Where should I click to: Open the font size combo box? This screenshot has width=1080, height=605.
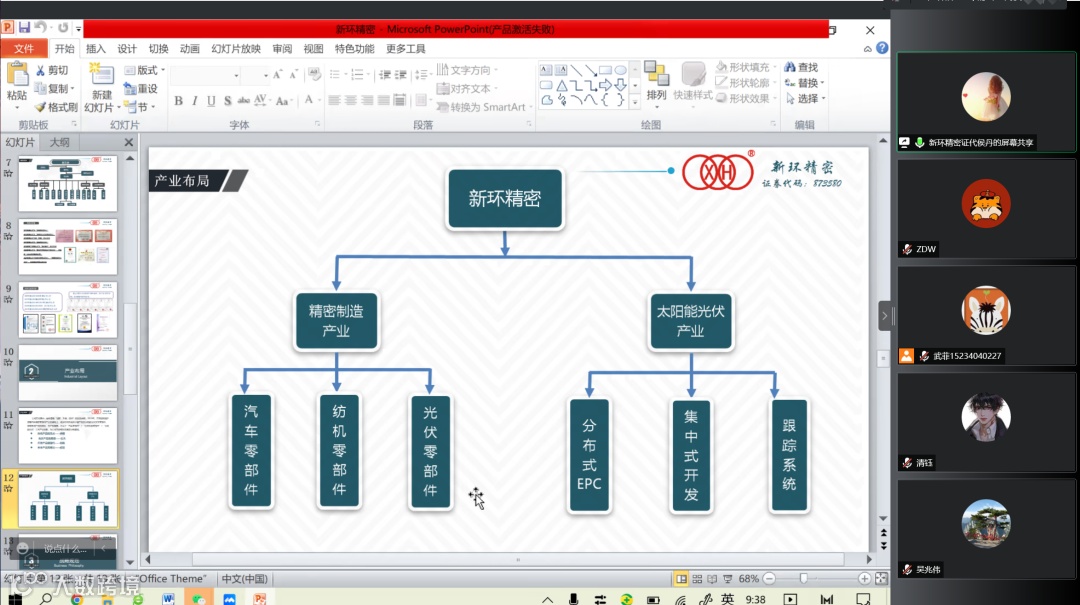[x=256, y=74]
